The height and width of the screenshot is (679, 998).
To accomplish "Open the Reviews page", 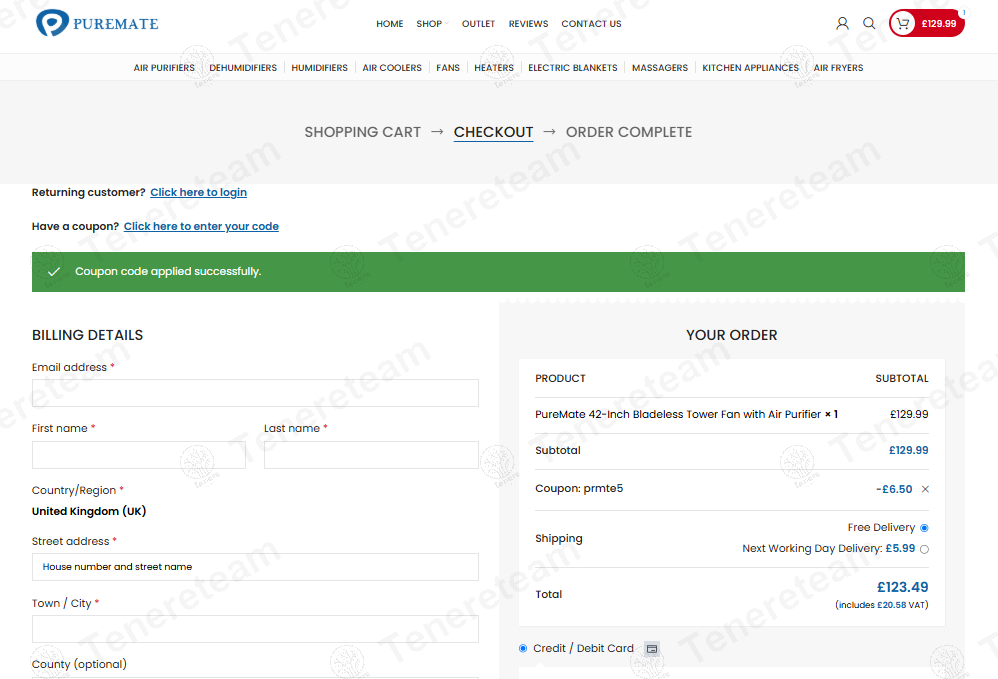I will [x=528, y=24].
